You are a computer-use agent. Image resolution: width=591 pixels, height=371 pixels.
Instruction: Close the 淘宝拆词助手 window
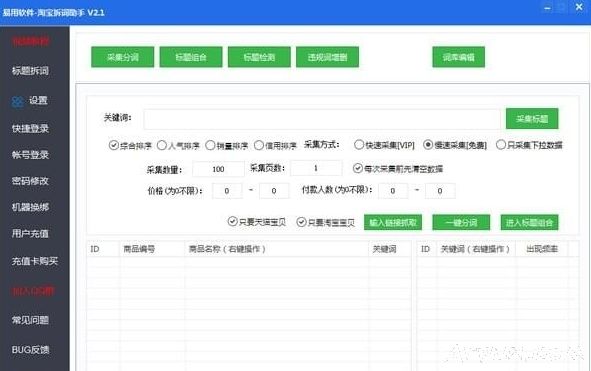579,7
